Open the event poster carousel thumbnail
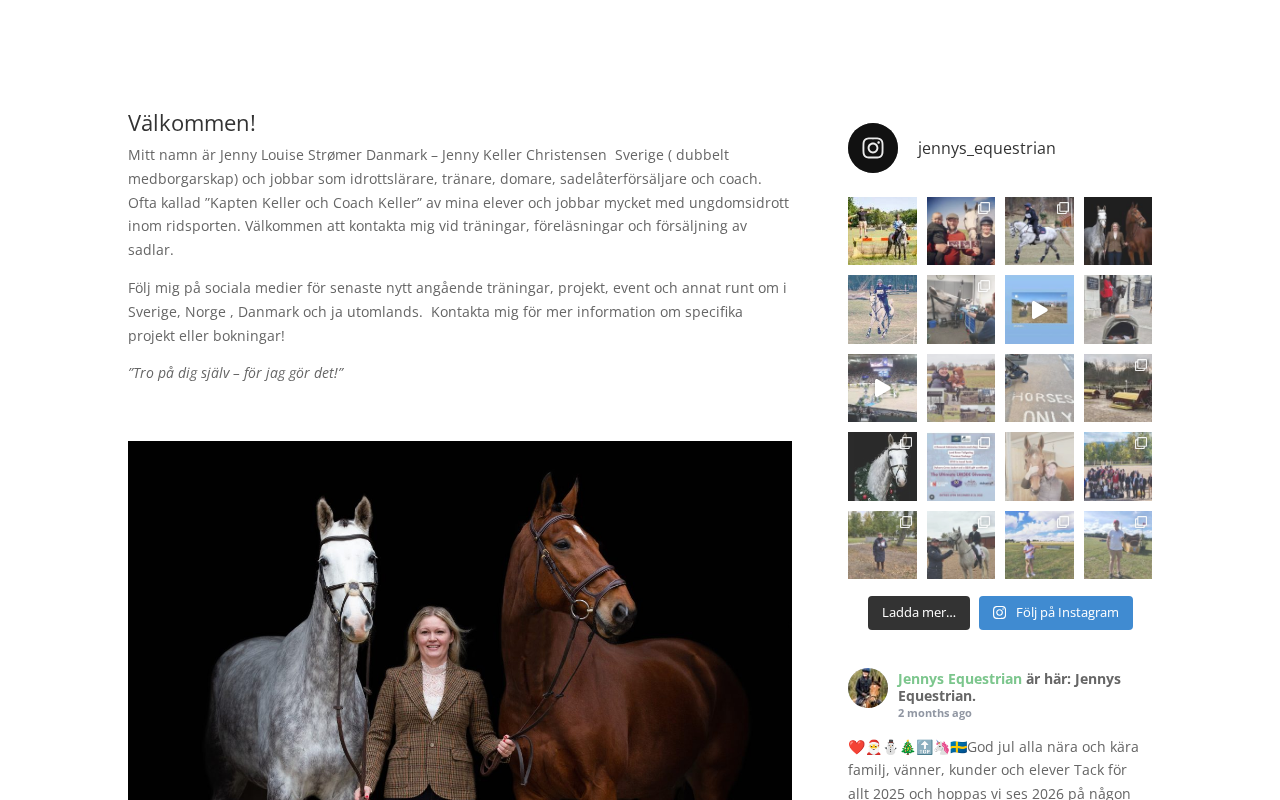 961,467
